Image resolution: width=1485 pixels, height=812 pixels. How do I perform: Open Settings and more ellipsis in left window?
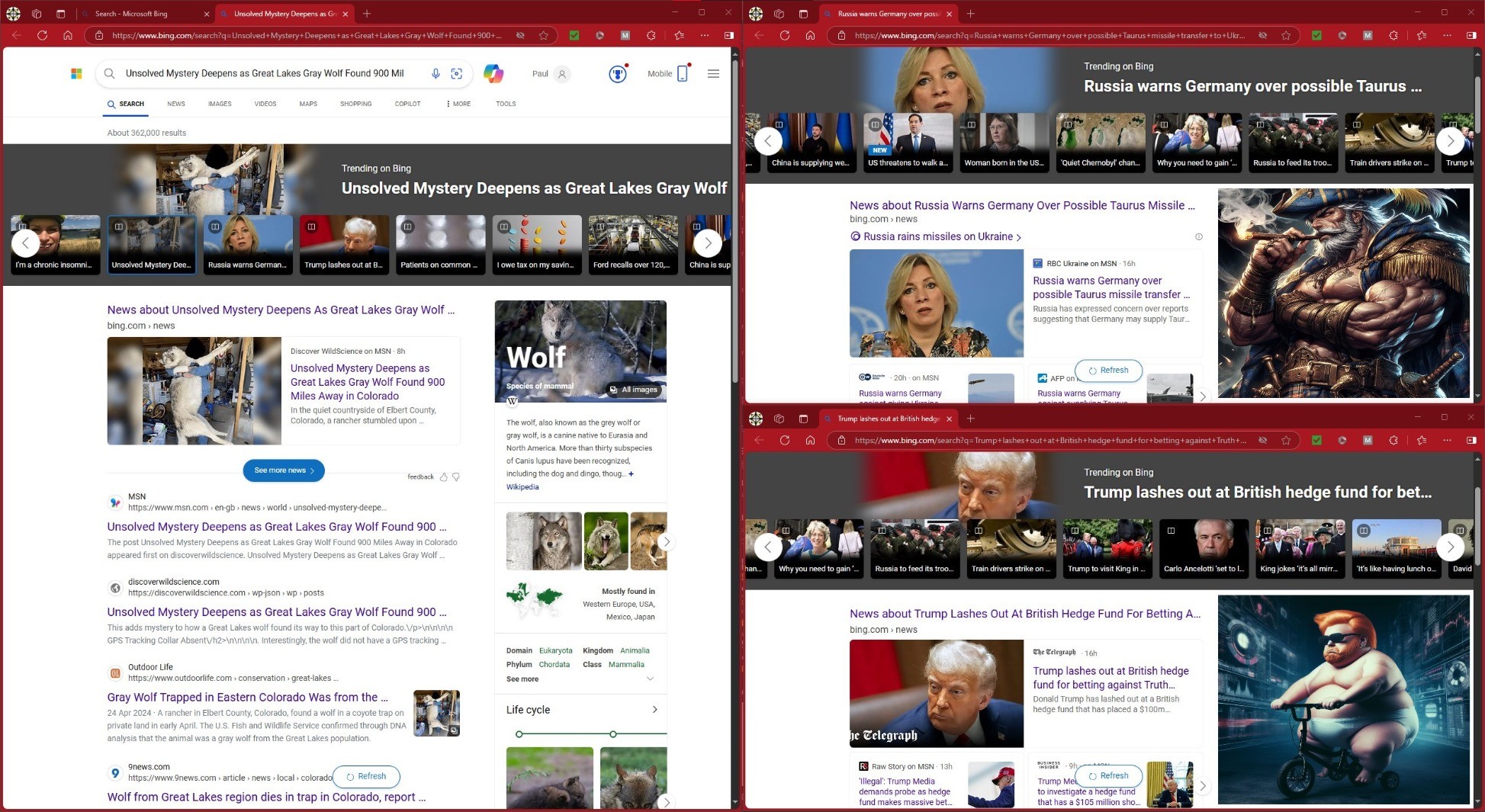(705, 35)
